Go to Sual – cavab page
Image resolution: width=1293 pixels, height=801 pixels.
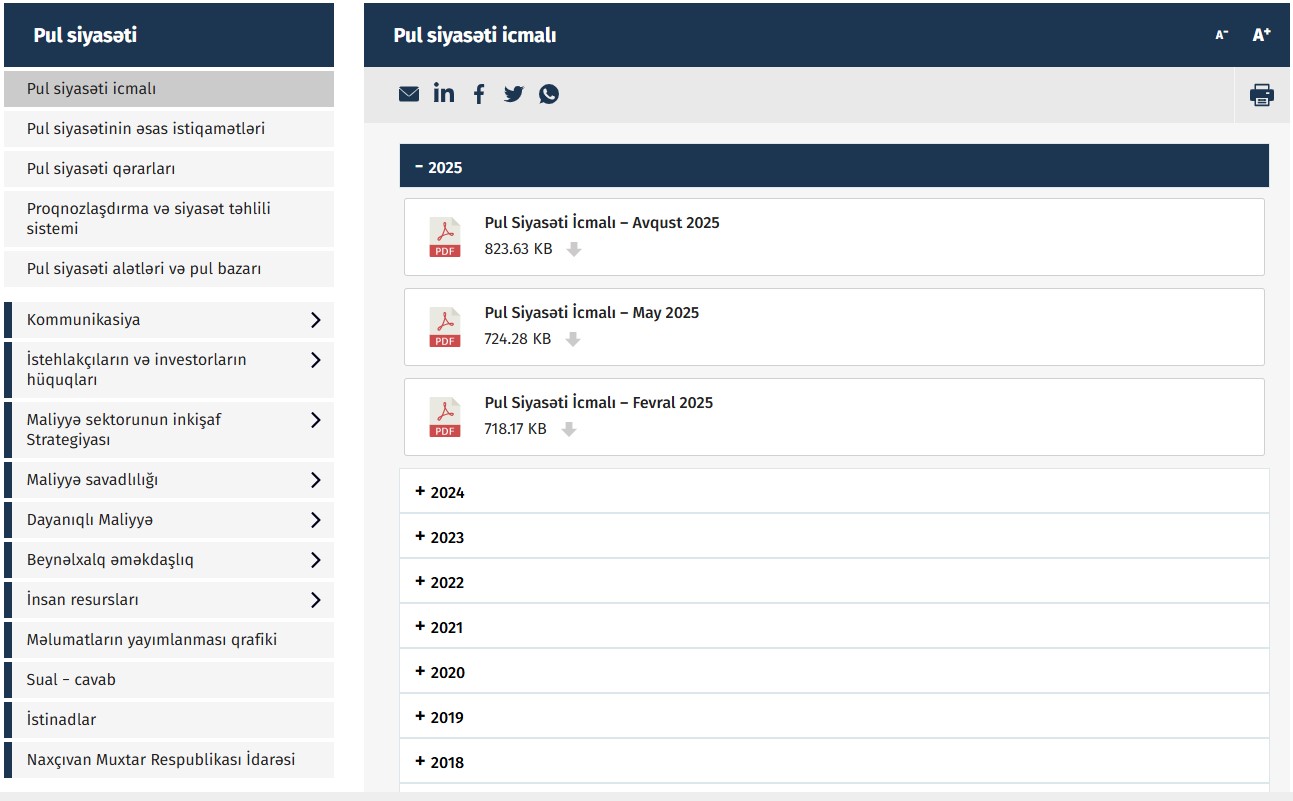(x=71, y=680)
